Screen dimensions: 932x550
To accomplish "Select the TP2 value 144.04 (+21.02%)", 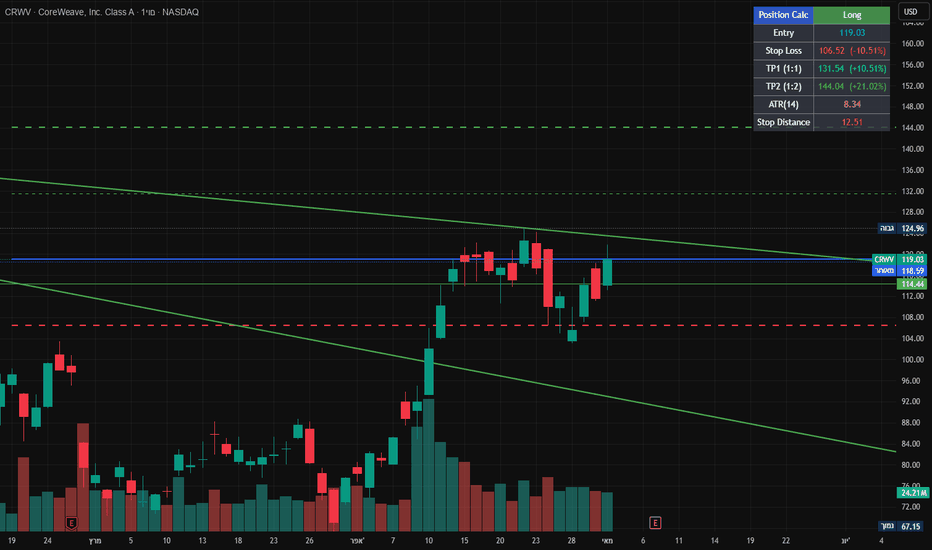I will click(851, 86).
